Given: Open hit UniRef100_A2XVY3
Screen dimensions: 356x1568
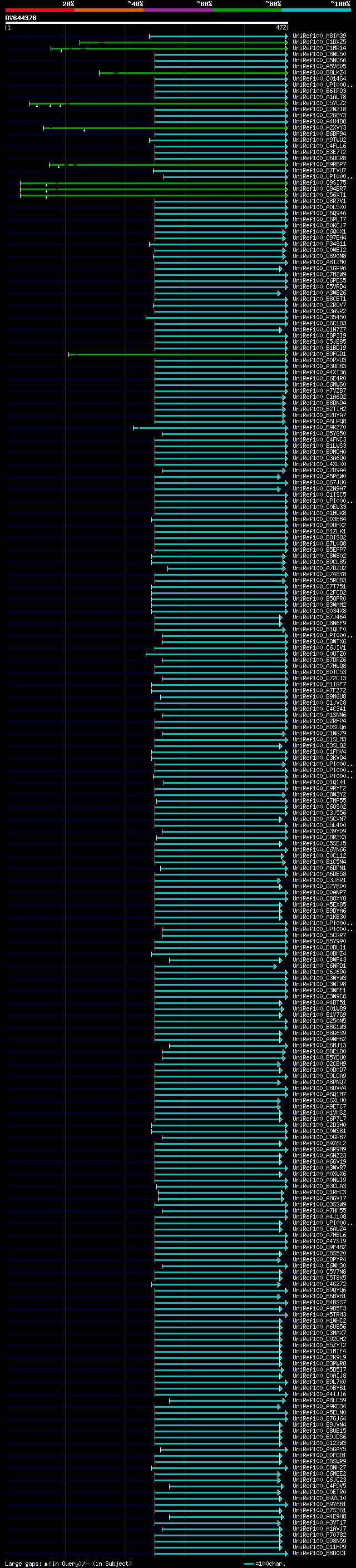Looking at the screenshot, I should pos(319,128).
